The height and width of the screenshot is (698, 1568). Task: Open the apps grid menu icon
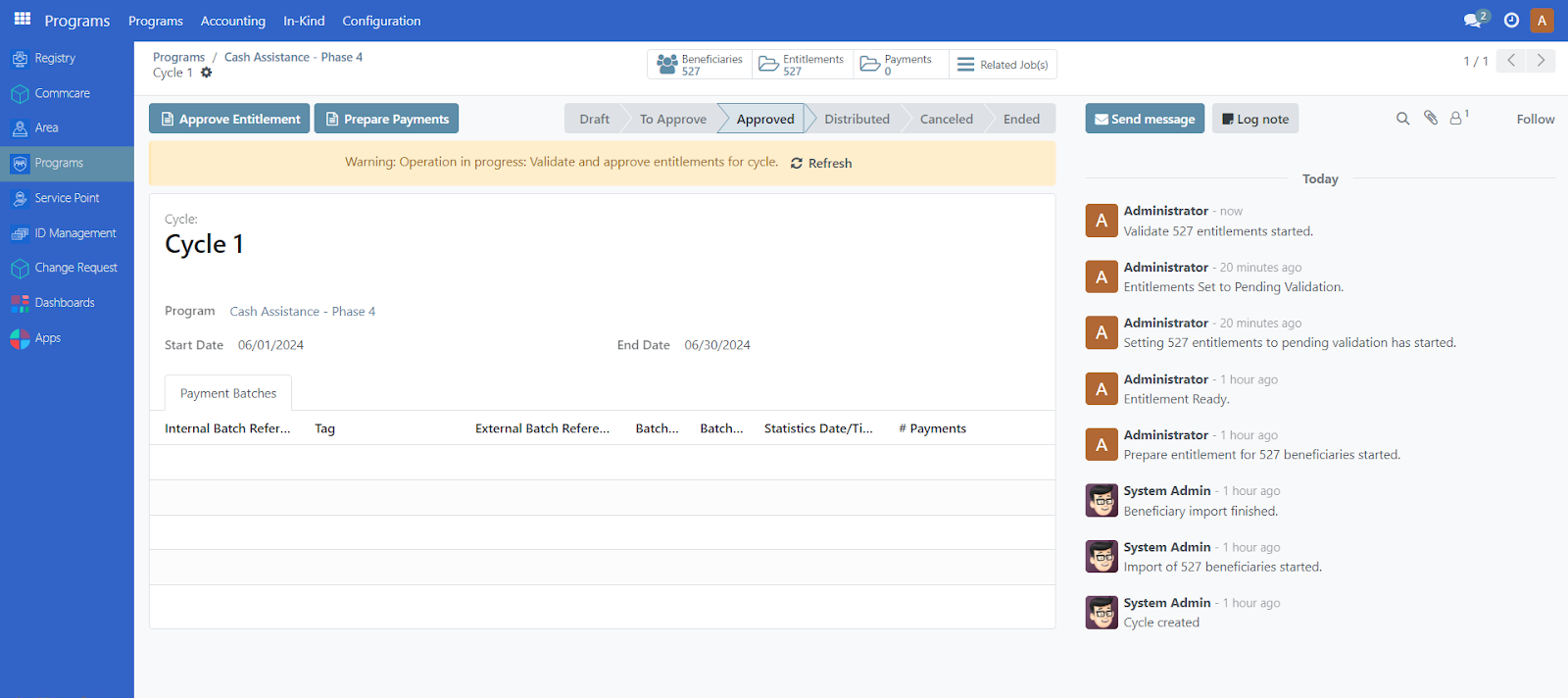(23, 20)
